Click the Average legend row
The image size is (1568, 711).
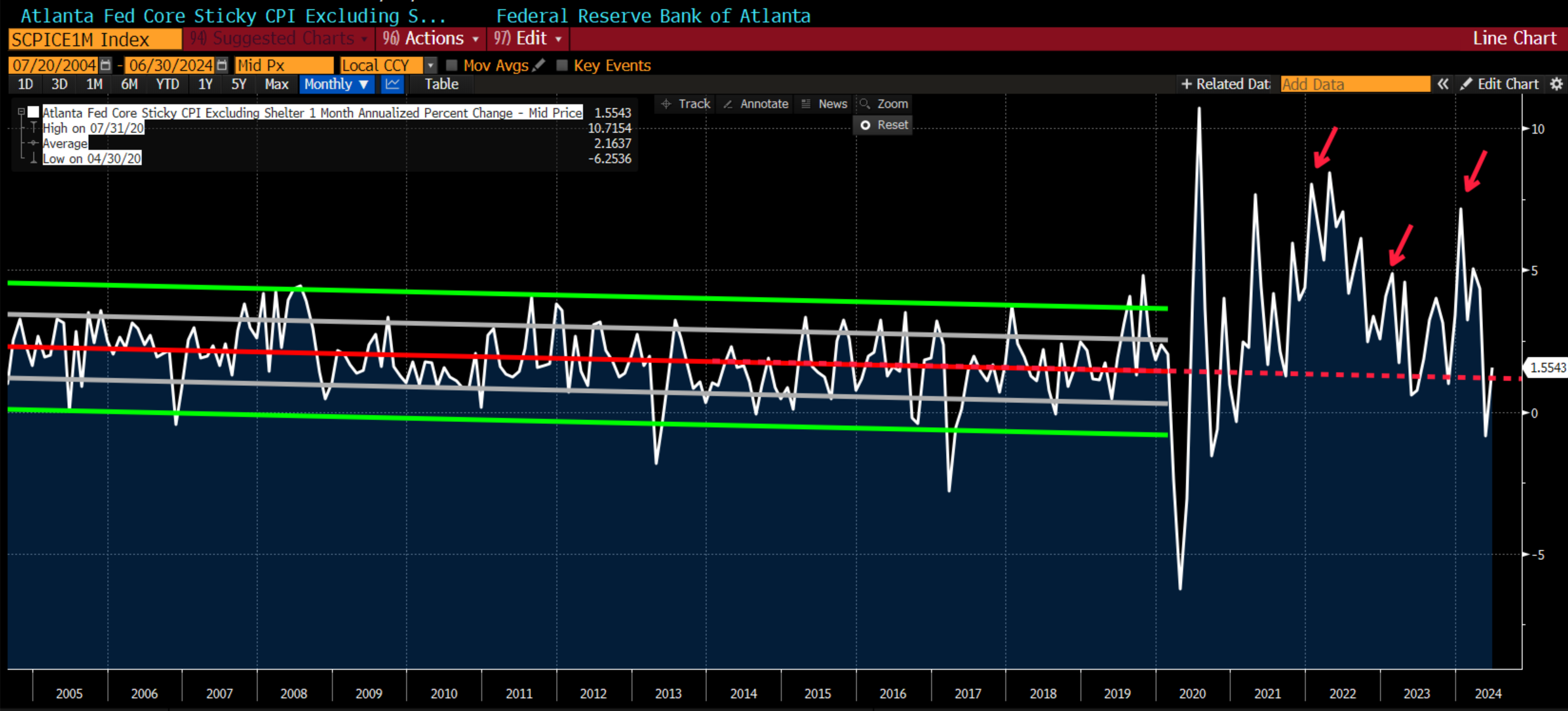pyautogui.click(x=65, y=143)
